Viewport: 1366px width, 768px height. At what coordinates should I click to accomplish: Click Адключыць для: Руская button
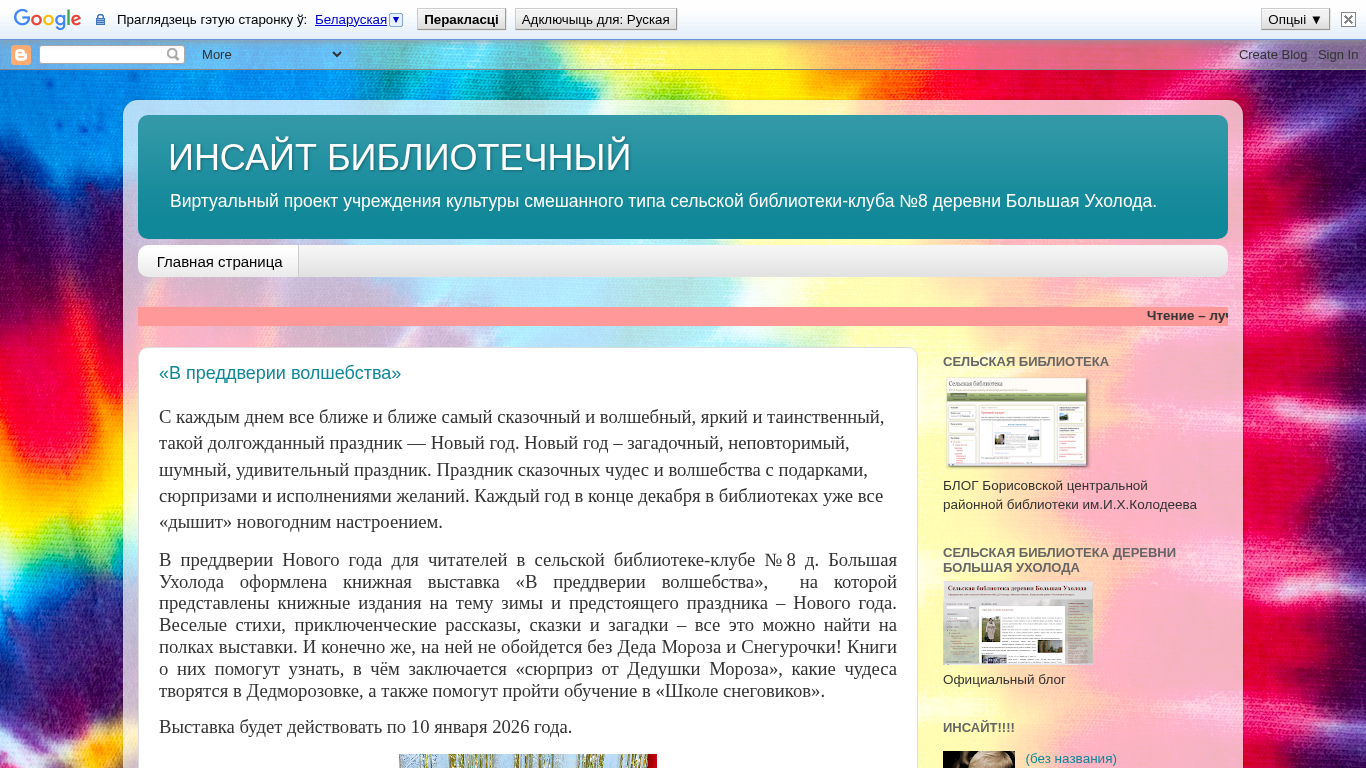[596, 20]
